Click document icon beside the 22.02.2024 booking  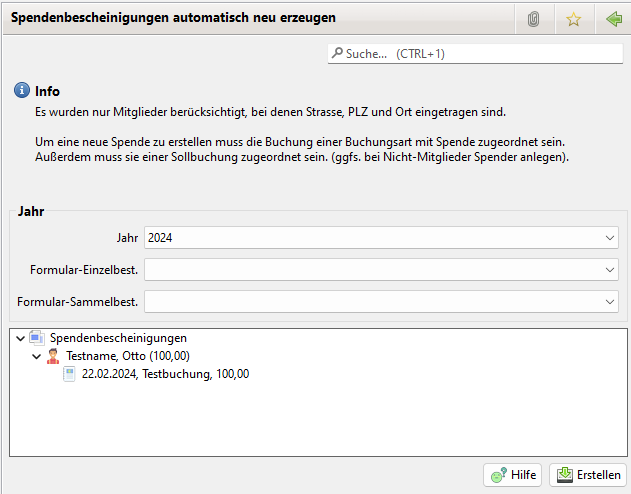(x=69, y=374)
